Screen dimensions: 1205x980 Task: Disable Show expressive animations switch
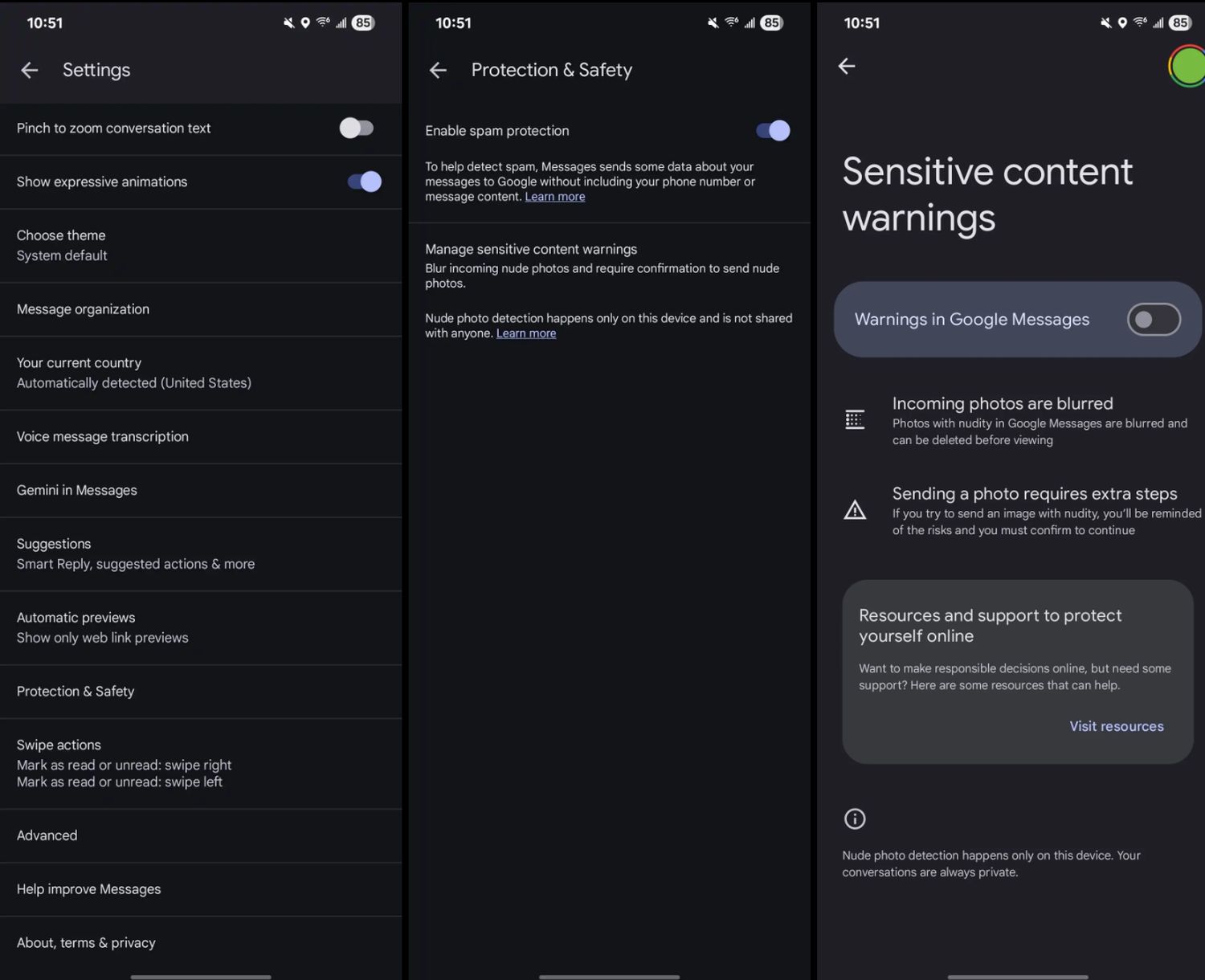[x=365, y=182]
